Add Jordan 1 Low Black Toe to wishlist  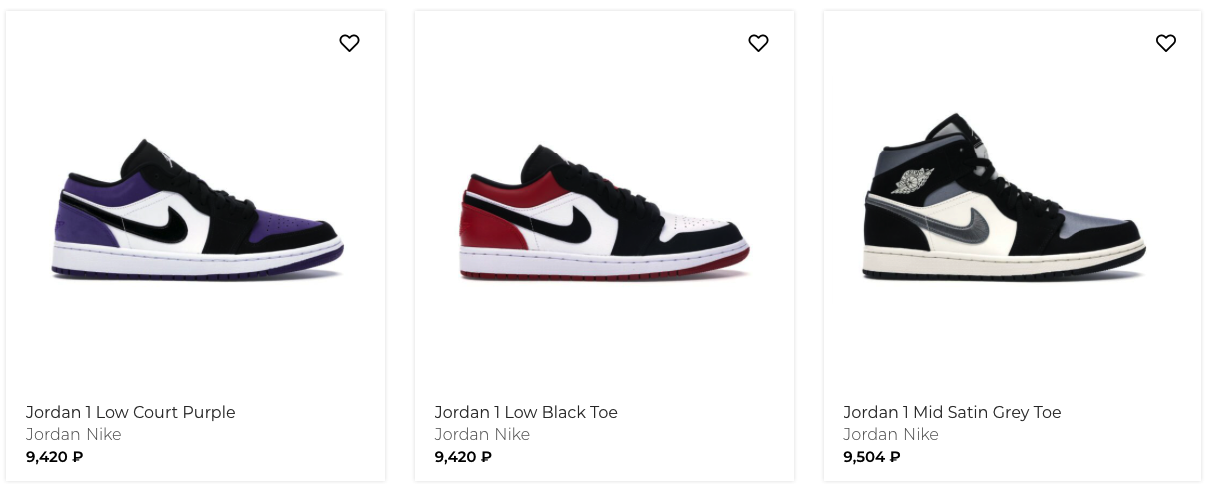pyautogui.click(x=758, y=43)
